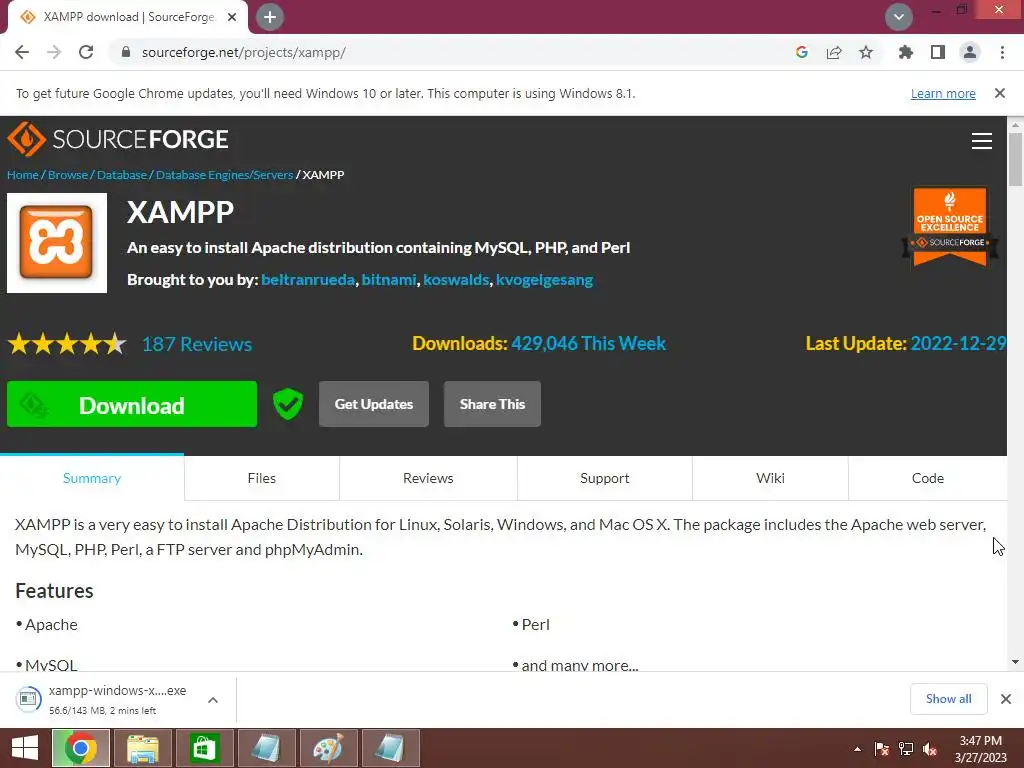The width and height of the screenshot is (1024, 768).
Task: Open Paint from the taskbar
Action: point(328,748)
